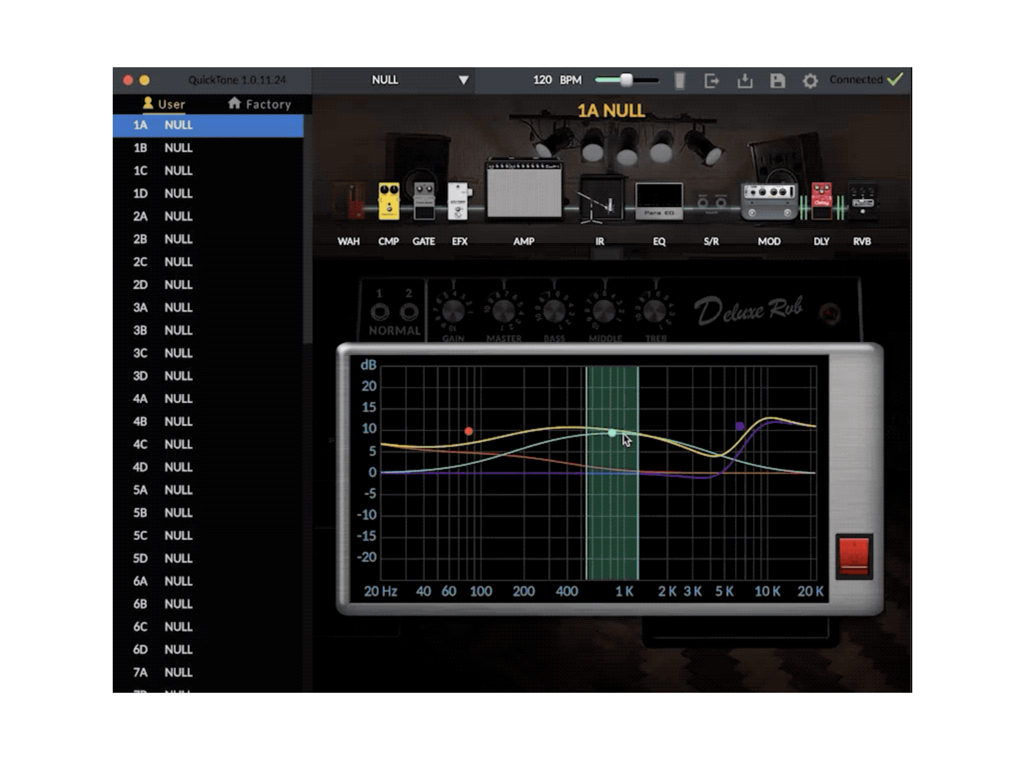
Task: Switch to the Factory presets tab
Action: click(260, 104)
